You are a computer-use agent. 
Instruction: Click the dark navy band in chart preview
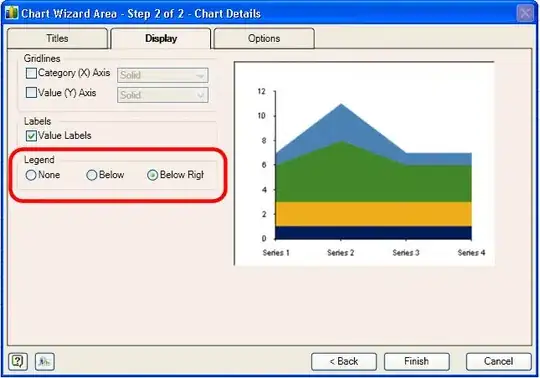373,232
